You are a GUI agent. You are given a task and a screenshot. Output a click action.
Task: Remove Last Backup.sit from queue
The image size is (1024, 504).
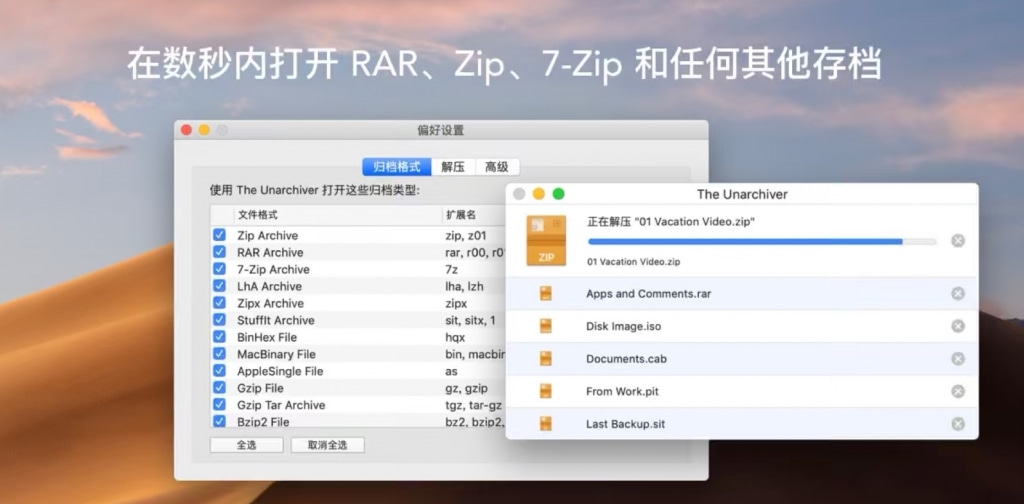(958, 424)
